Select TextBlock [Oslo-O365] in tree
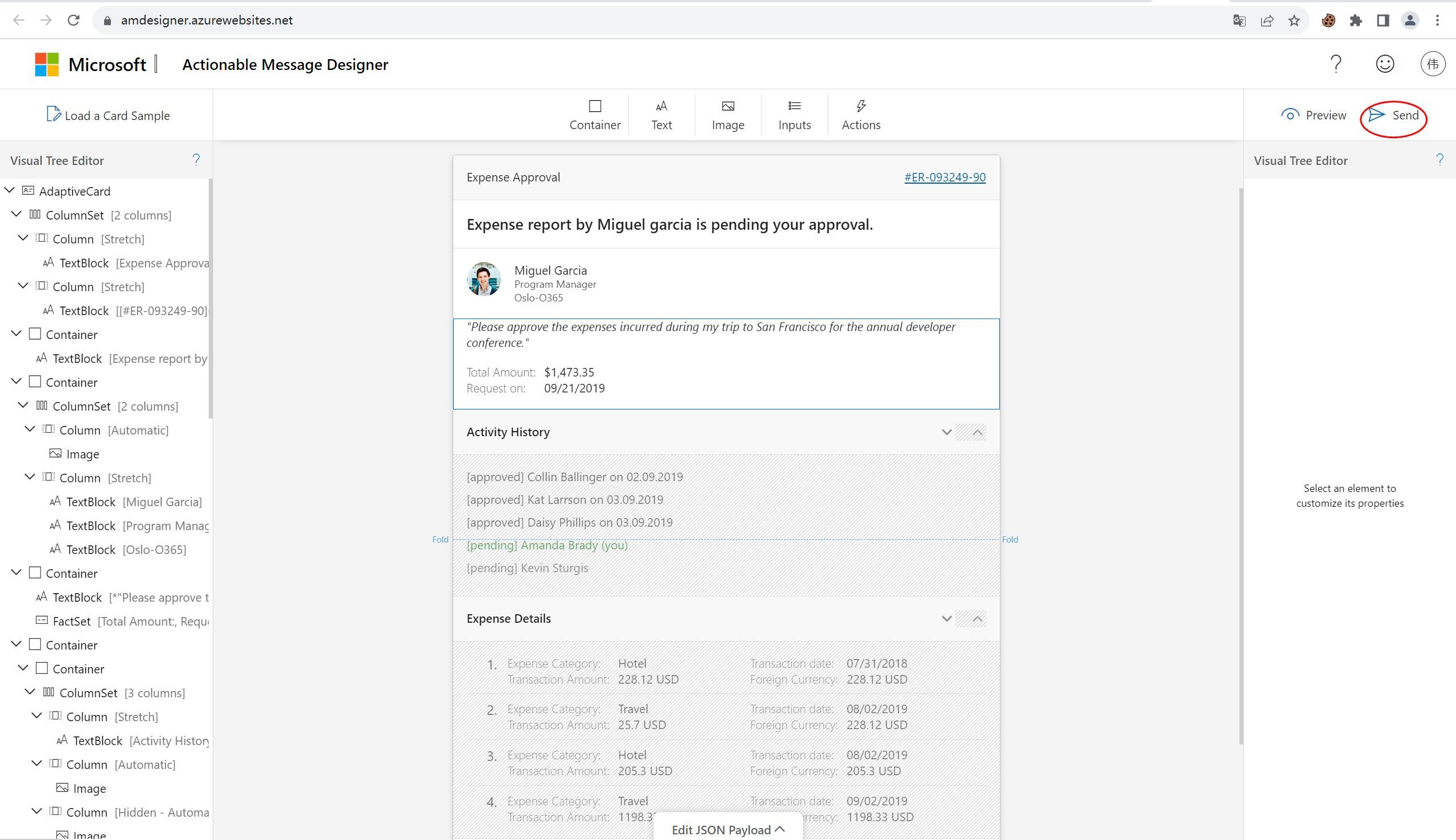The height and width of the screenshot is (840, 1456). (x=118, y=549)
